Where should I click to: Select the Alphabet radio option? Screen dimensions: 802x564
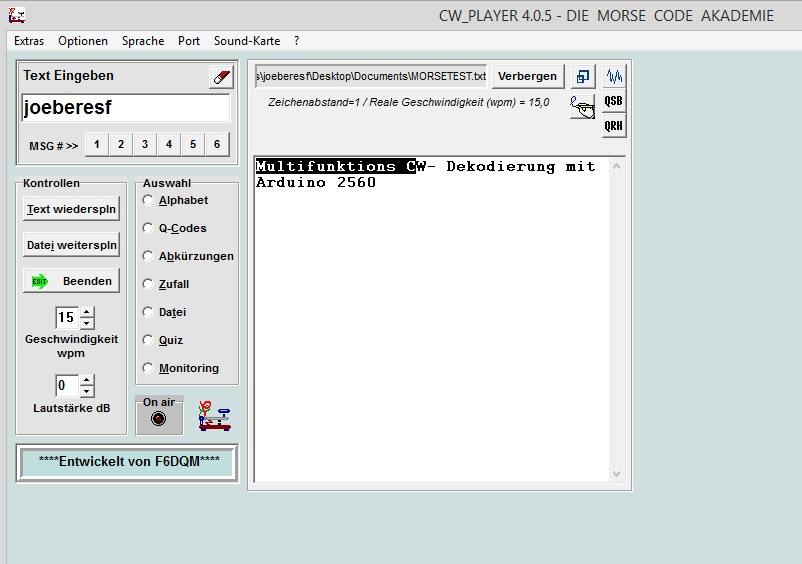149,200
